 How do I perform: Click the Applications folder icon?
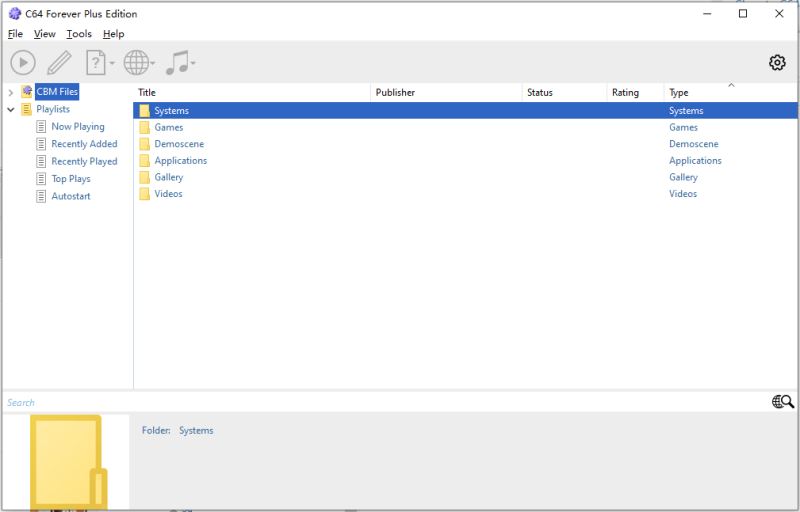pyautogui.click(x=145, y=161)
